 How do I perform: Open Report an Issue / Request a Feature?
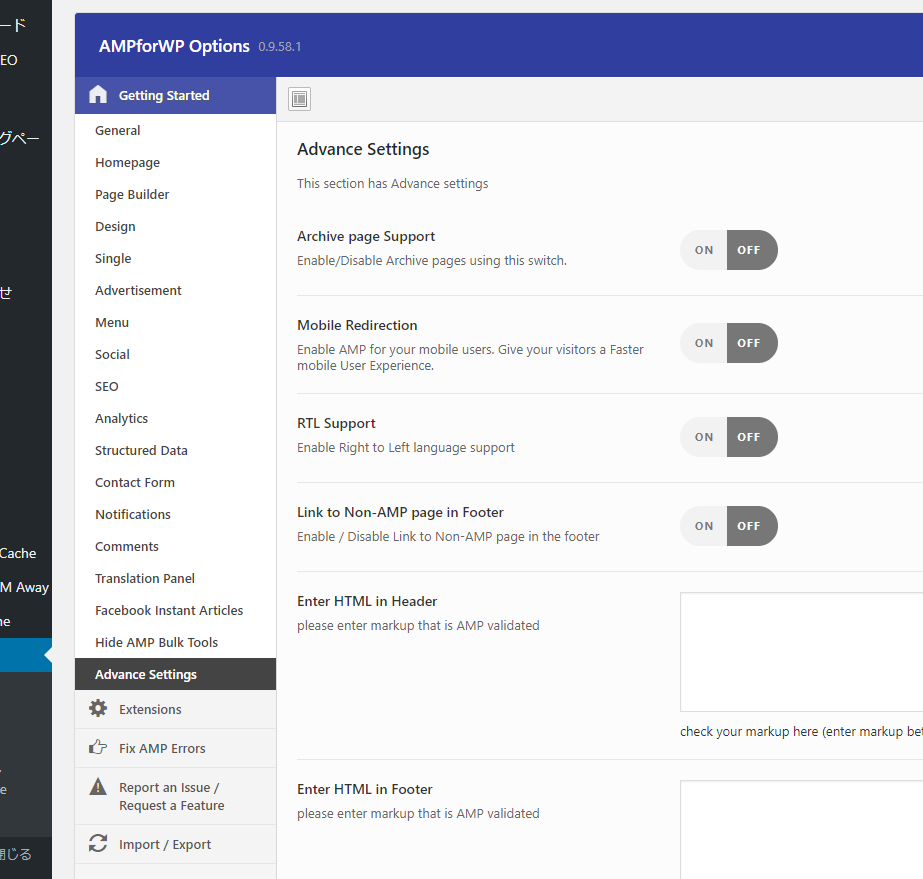pyautogui.click(x=175, y=796)
